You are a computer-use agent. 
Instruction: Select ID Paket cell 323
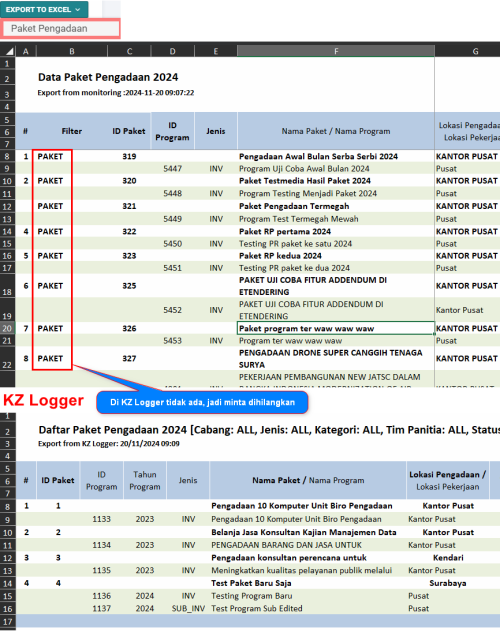click(x=129, y=256)
